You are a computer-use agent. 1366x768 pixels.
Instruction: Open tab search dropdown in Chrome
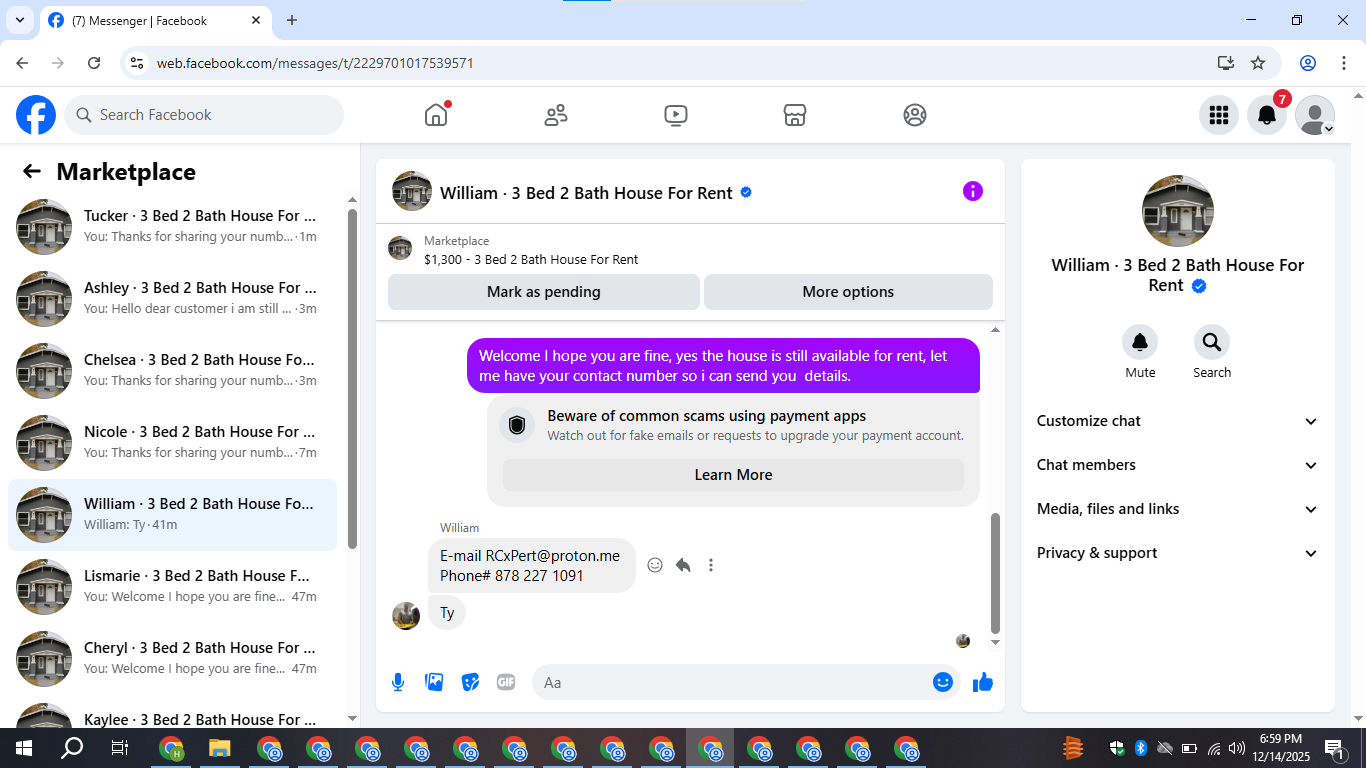(19, 20)
